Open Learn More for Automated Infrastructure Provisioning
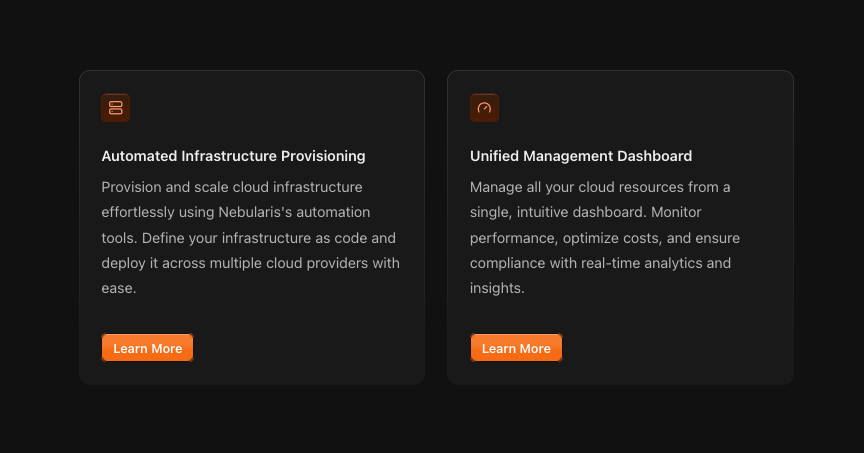The image size is (864, 453). click(148, 348)
